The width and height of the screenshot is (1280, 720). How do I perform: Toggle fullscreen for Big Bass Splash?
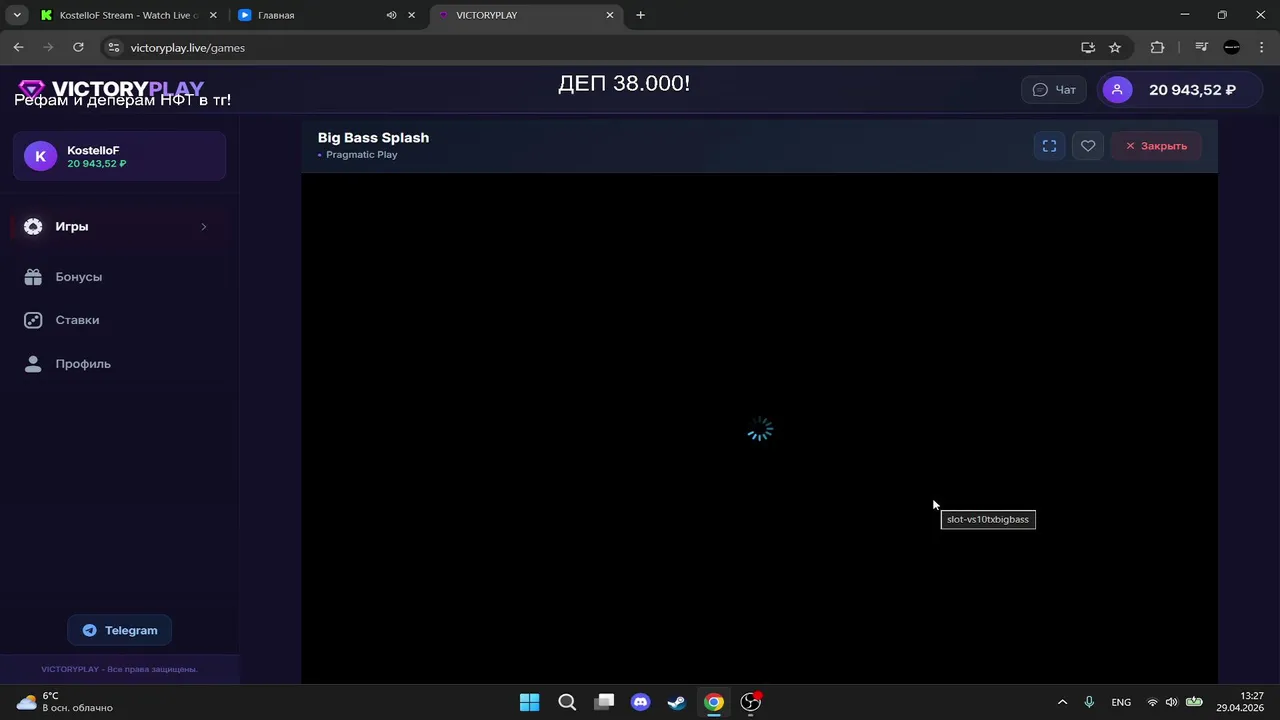click(1049, 146)
